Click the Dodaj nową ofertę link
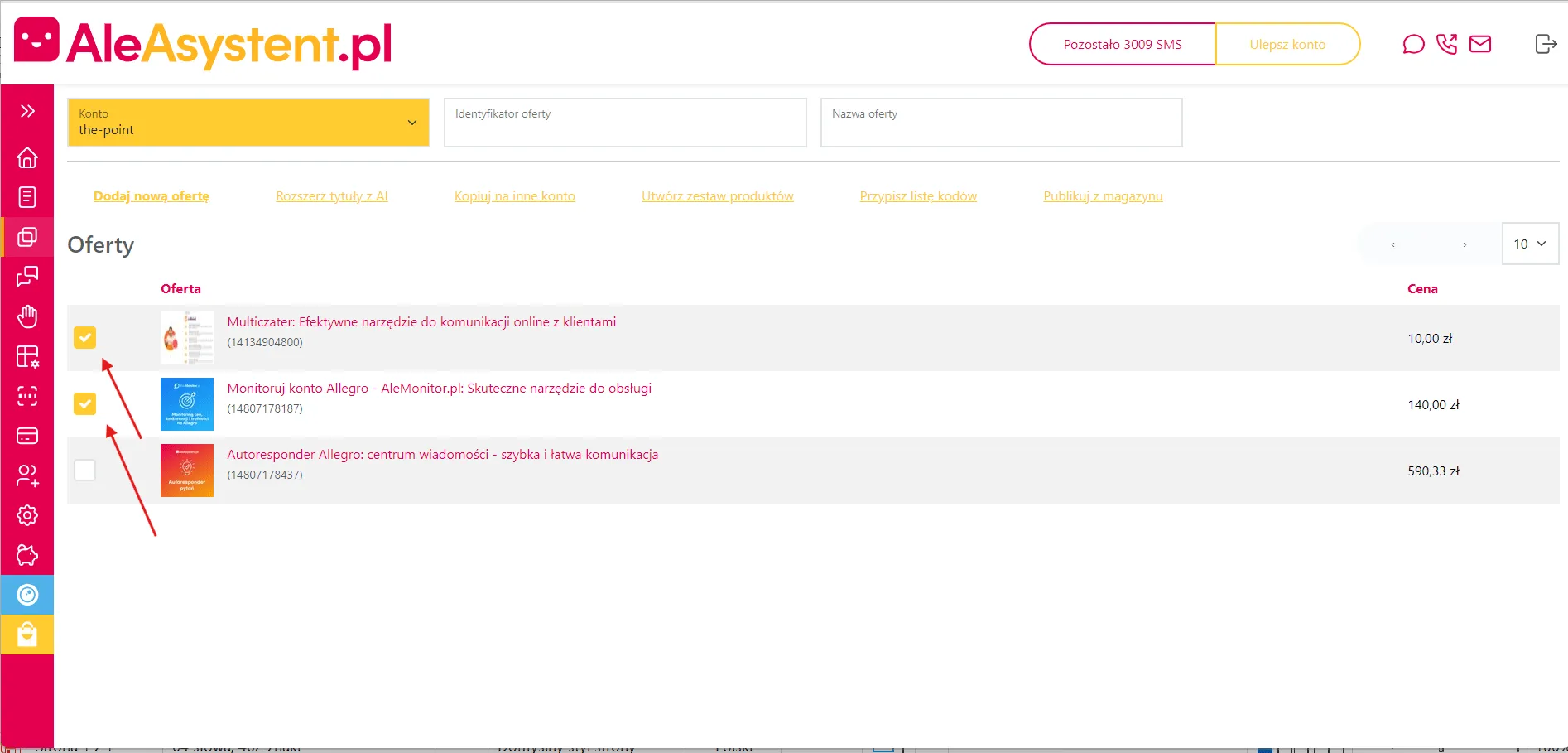Image resolution: width=1568 pixels, height=753 pixels. (152, 196)
